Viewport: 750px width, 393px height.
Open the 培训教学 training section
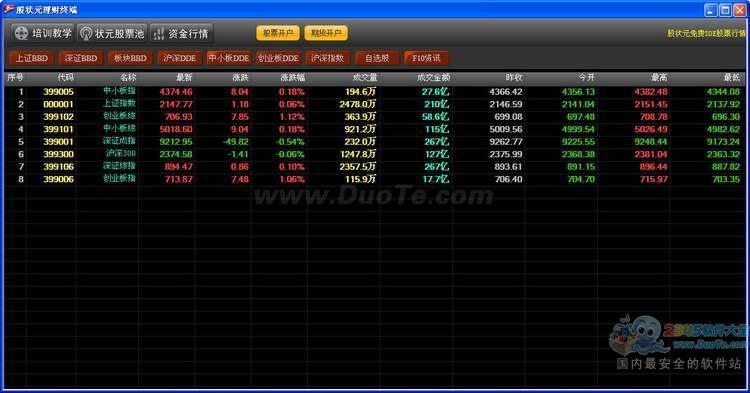(43, 33)
